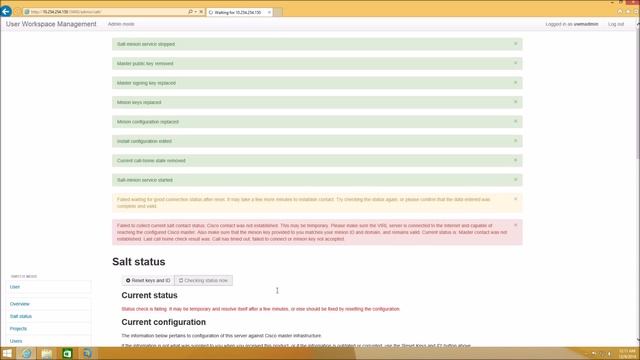This screenshot has height=360, width=640.
Task: Click the browser Home icon
Action: 620,12
